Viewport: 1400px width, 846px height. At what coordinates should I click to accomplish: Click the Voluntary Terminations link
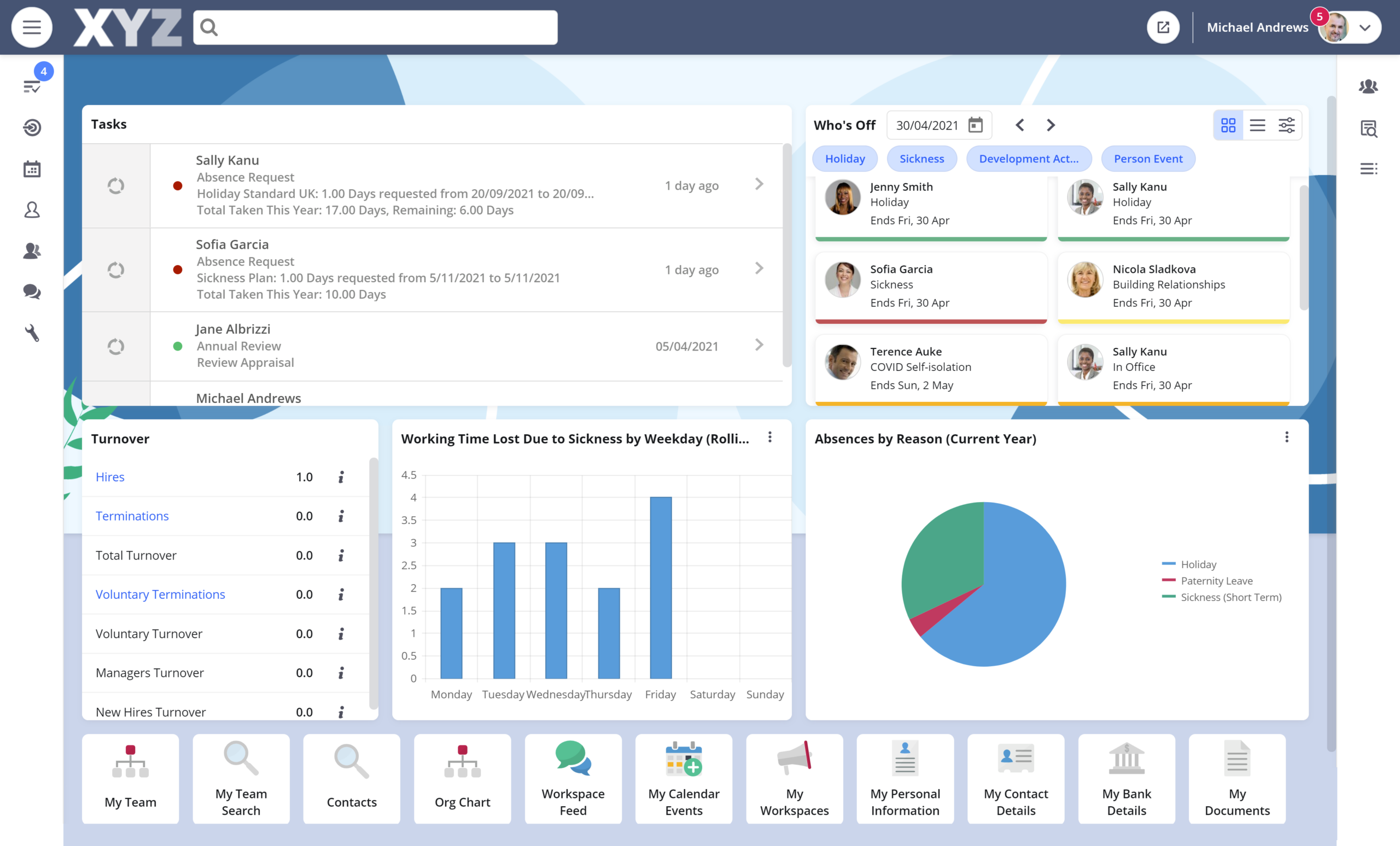point(160,594)
